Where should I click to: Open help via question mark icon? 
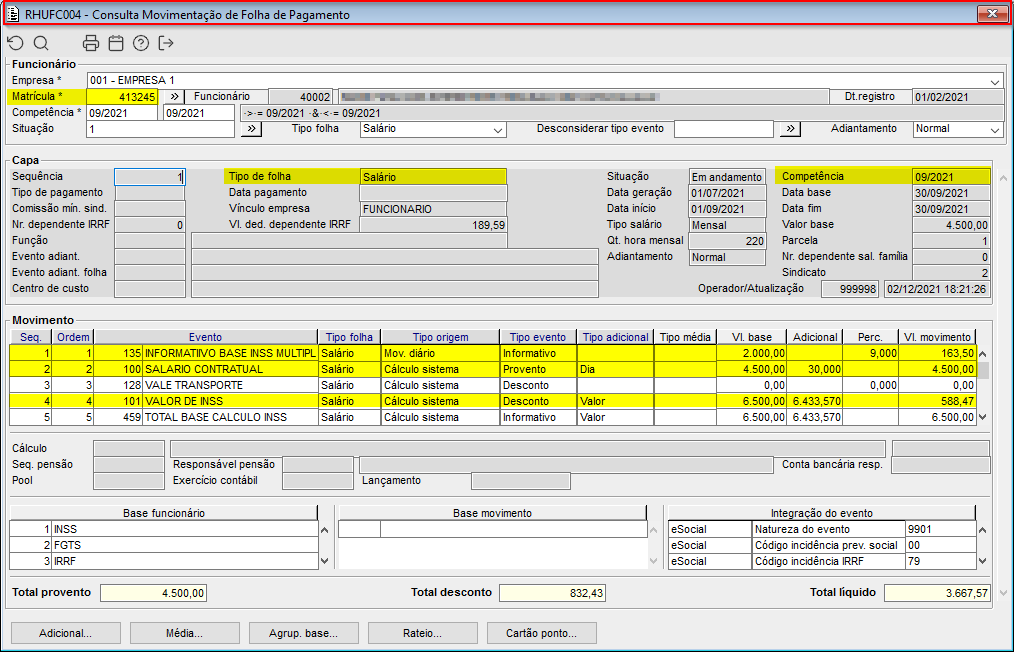pos(141,43)
